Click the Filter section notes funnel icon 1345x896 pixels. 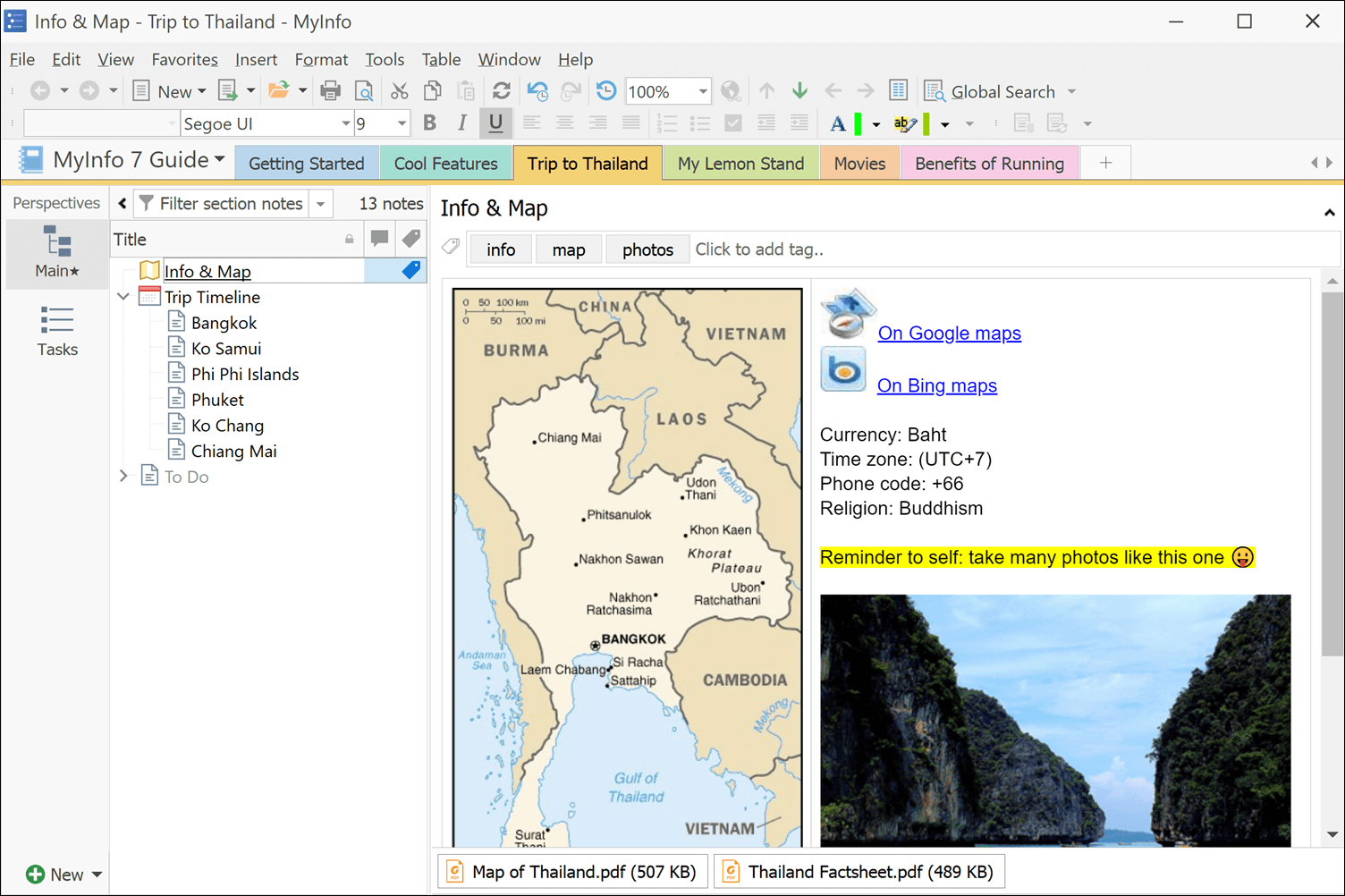click(146, 203)
